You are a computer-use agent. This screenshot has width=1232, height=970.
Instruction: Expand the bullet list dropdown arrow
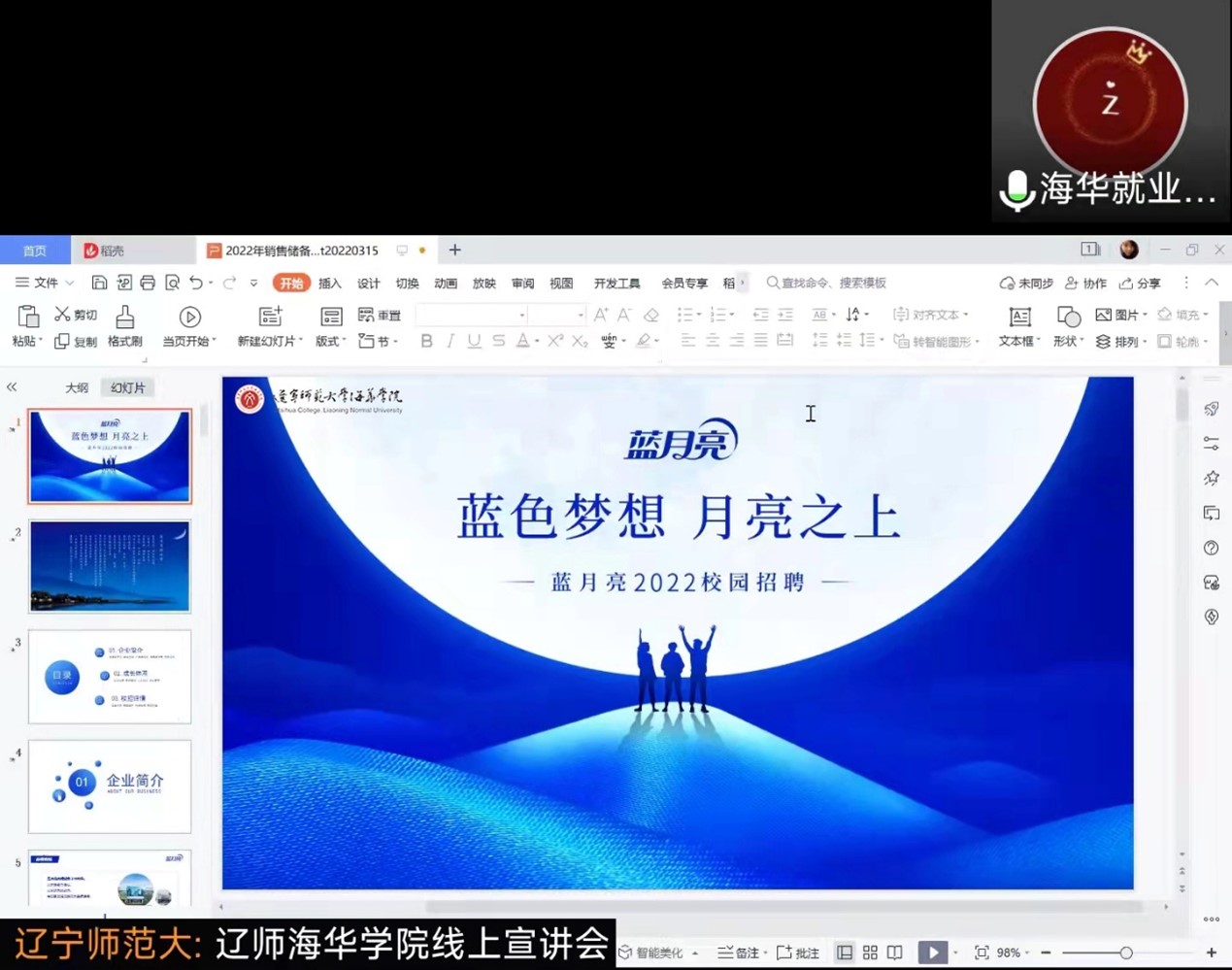coord(699,315)
